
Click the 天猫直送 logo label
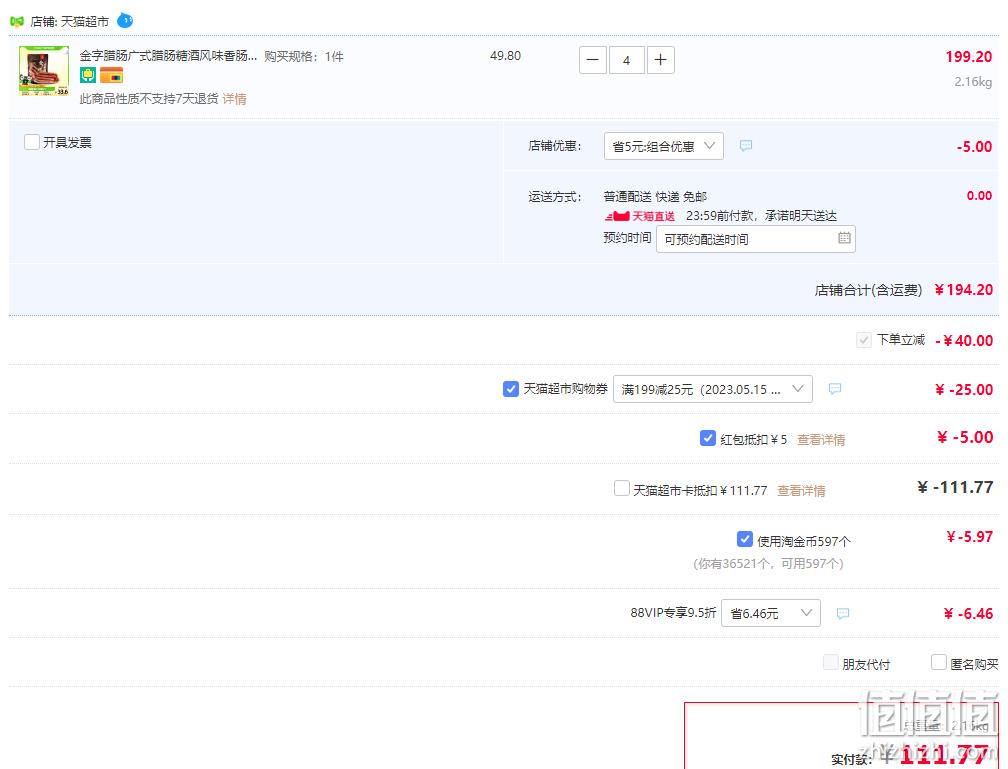pyautogui.click(x=640, y=216)
